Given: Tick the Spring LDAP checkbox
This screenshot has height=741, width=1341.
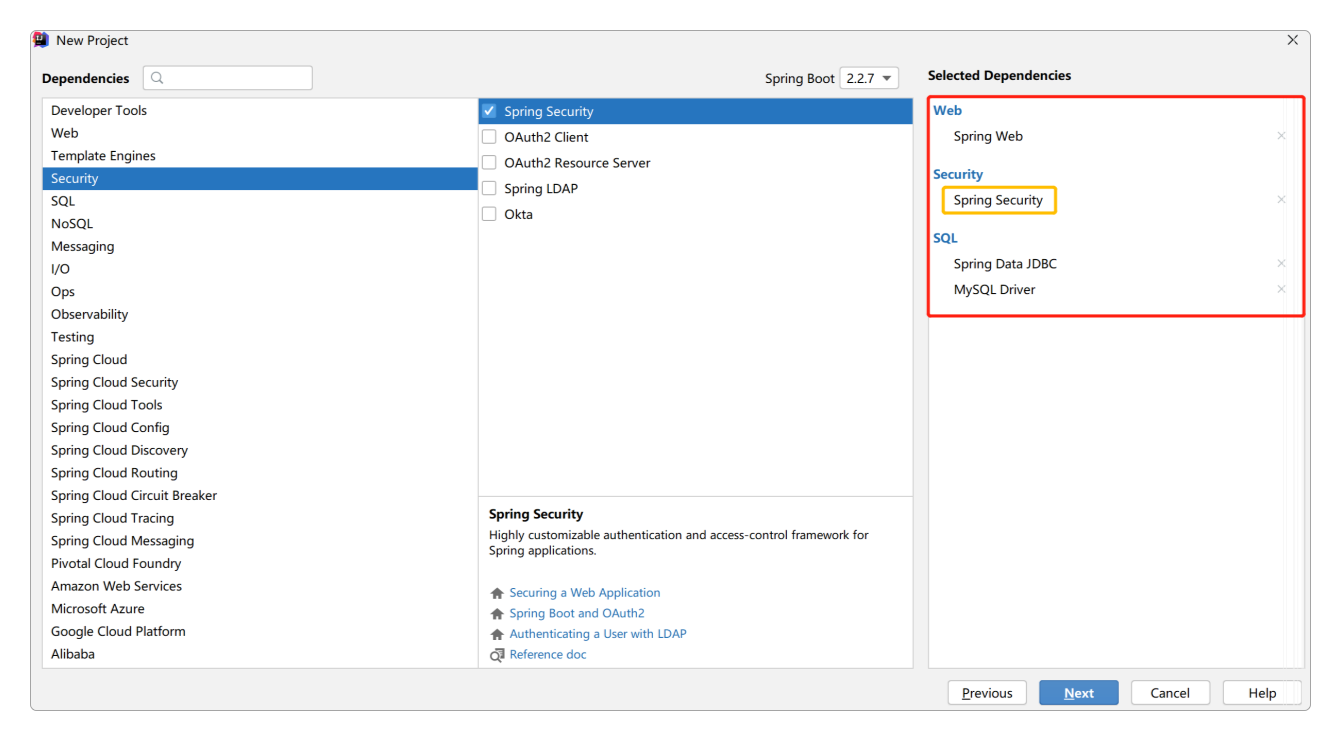Looking at the screenshot, I should click(x=489, y=188).
